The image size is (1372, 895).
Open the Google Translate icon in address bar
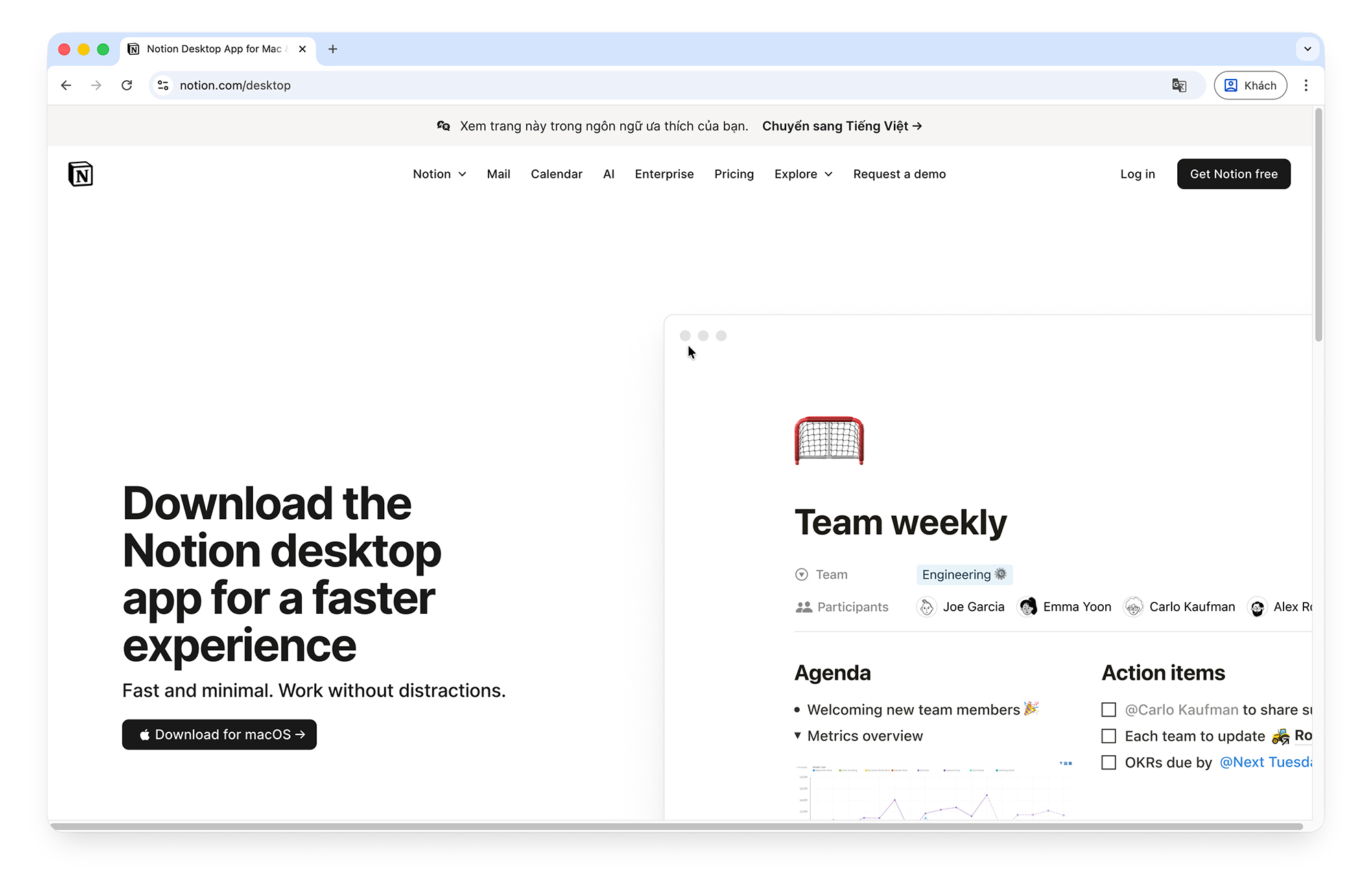coord(1179,86)
